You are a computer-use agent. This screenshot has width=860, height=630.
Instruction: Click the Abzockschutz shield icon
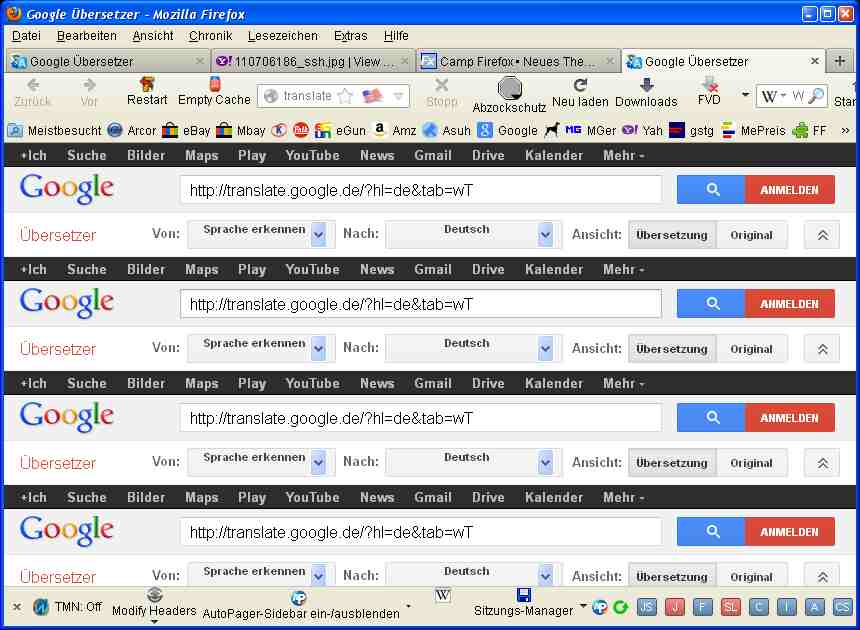coord(509,89)
